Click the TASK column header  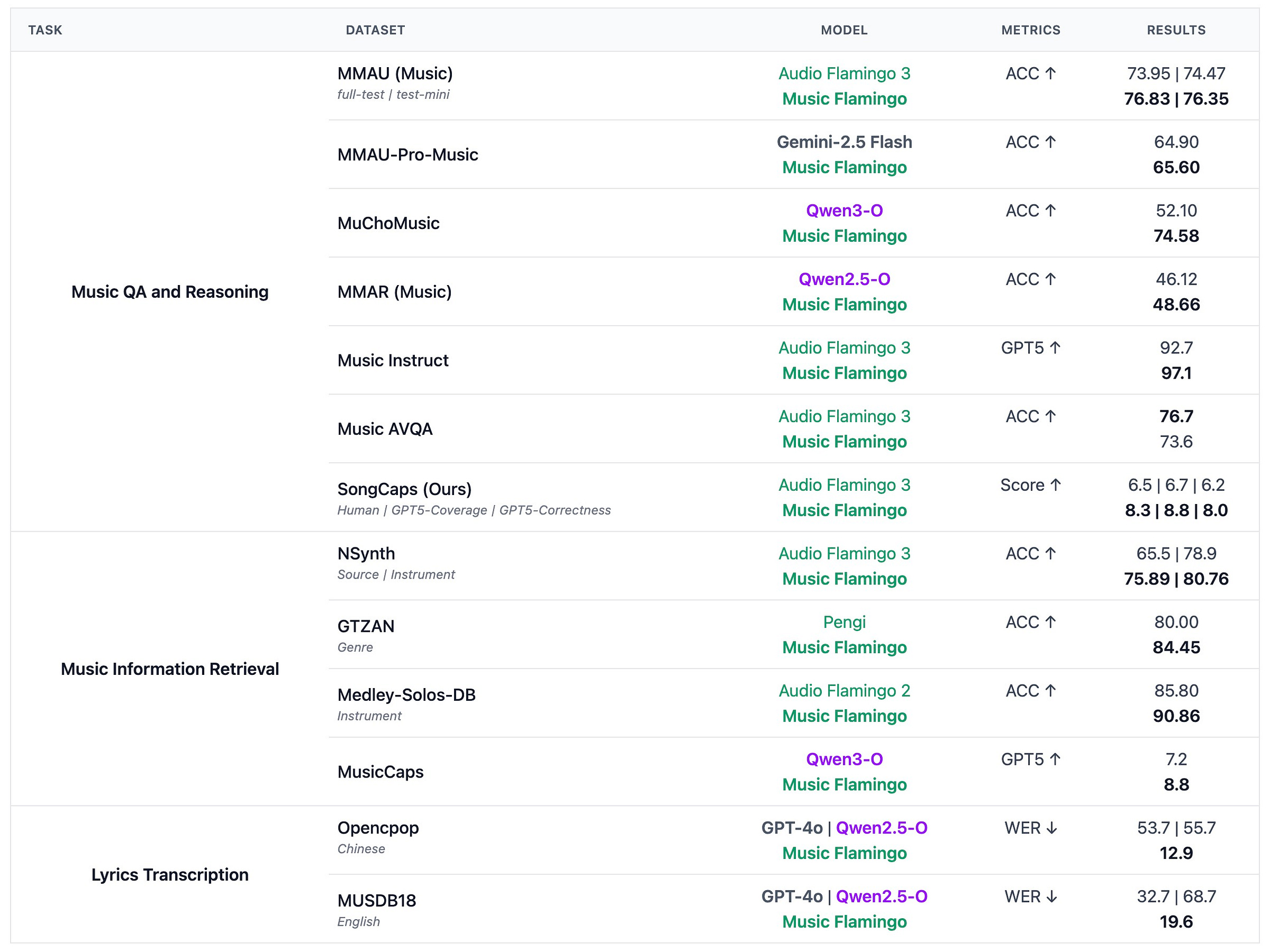tap(45, 30)
